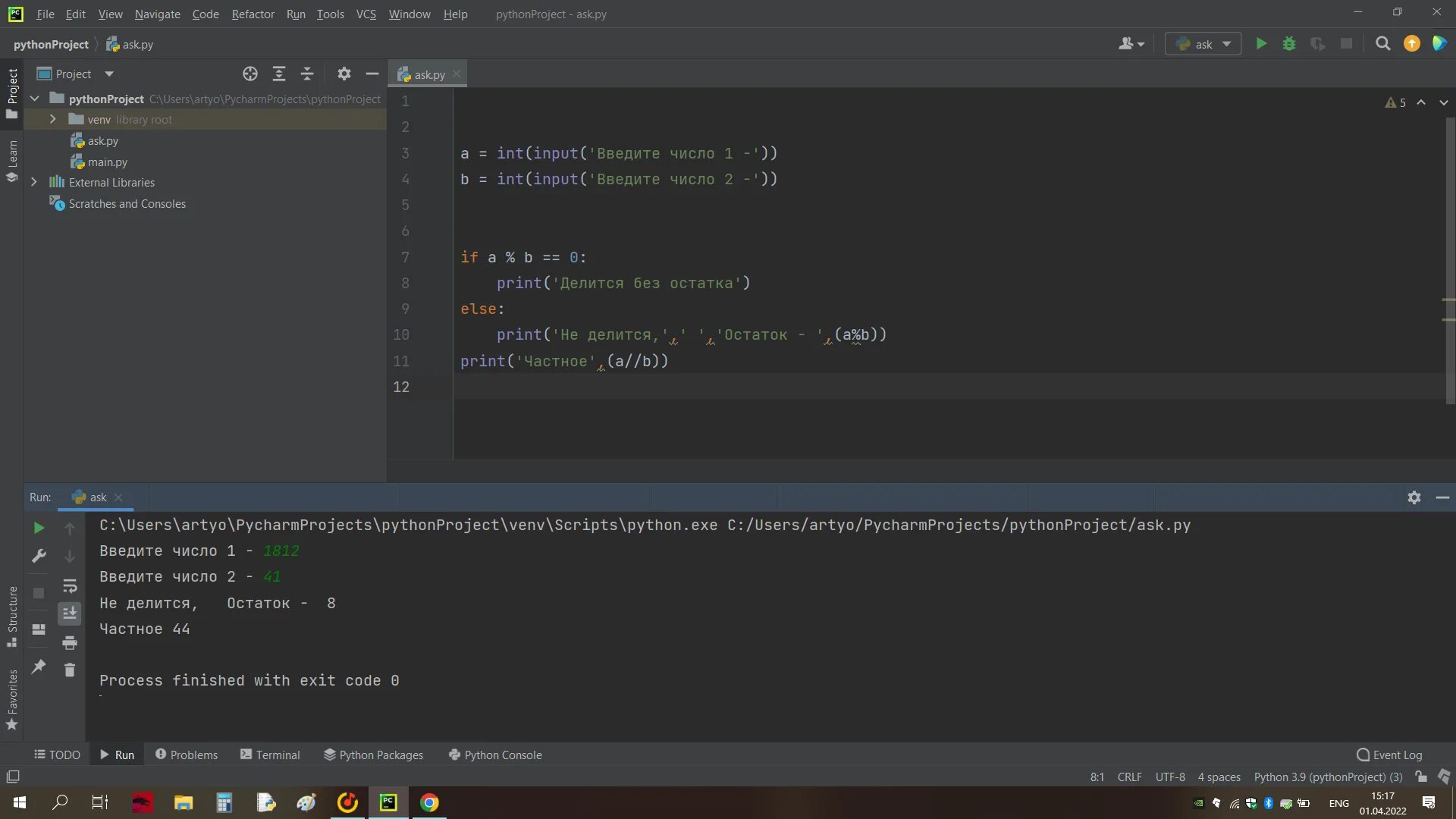The image size is (1456, 819).
Task: Open the File menu
Action: (45, 14)
